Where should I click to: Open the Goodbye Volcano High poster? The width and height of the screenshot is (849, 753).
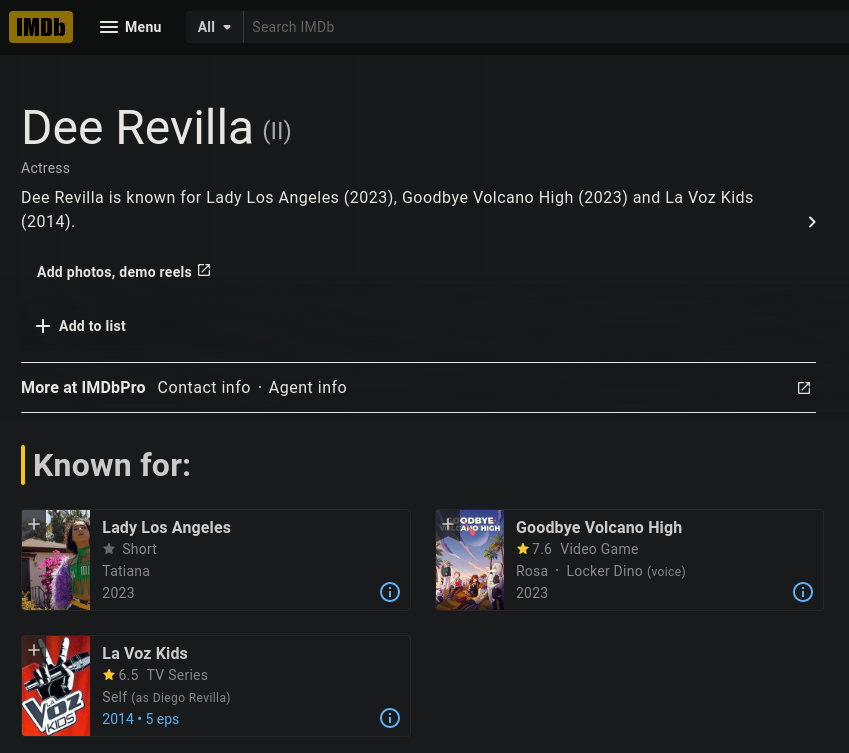[470, 560]
